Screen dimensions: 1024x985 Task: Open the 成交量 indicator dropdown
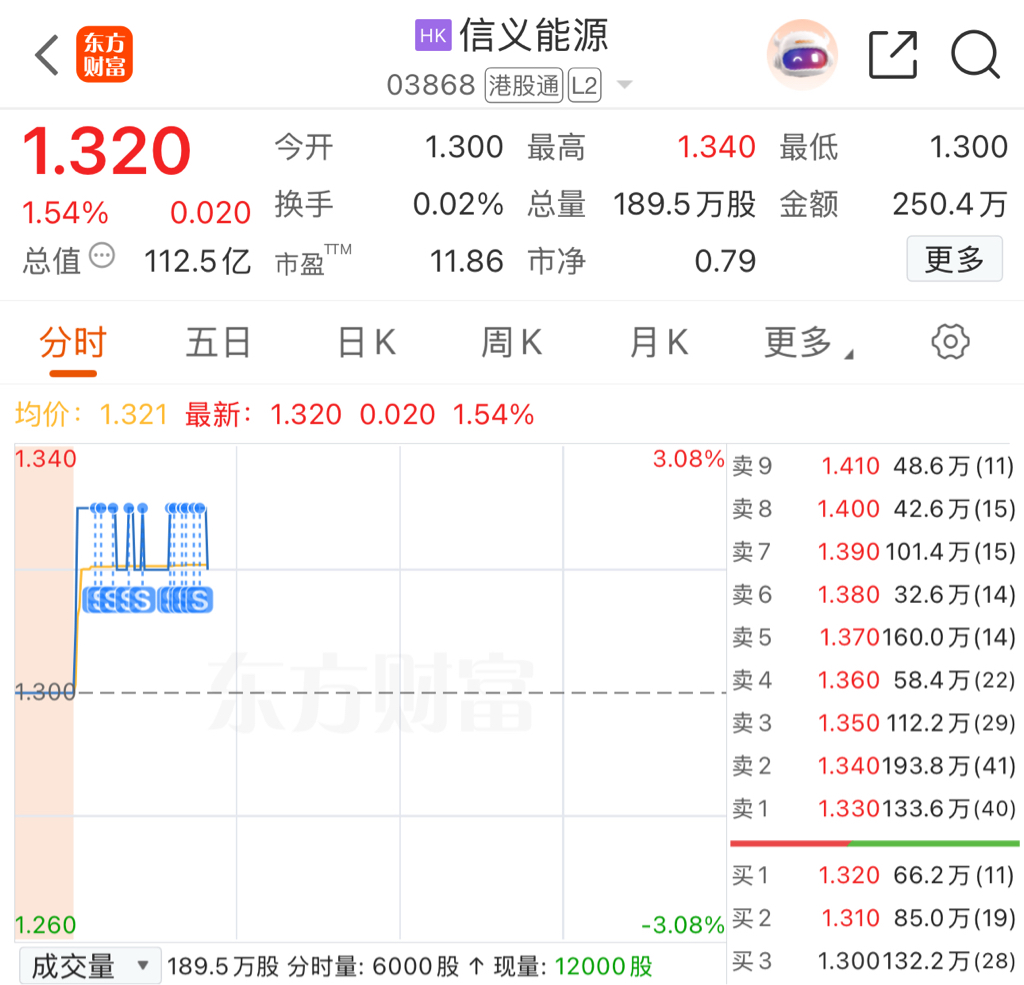point(90,966)
